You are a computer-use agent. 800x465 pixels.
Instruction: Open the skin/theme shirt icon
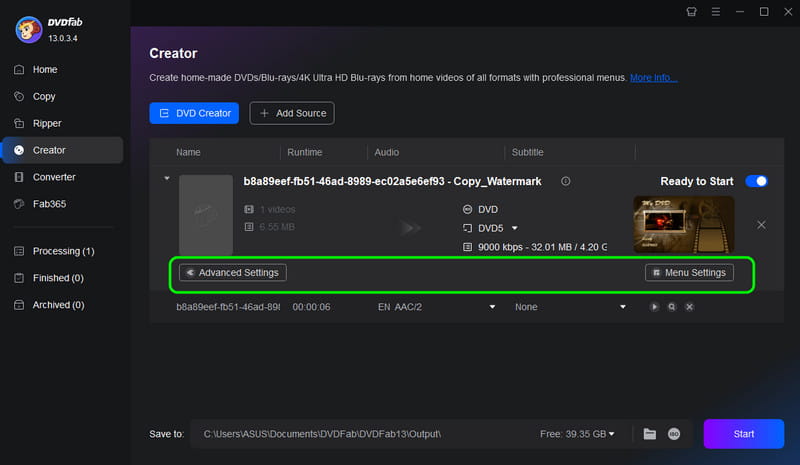click(691, 12)
